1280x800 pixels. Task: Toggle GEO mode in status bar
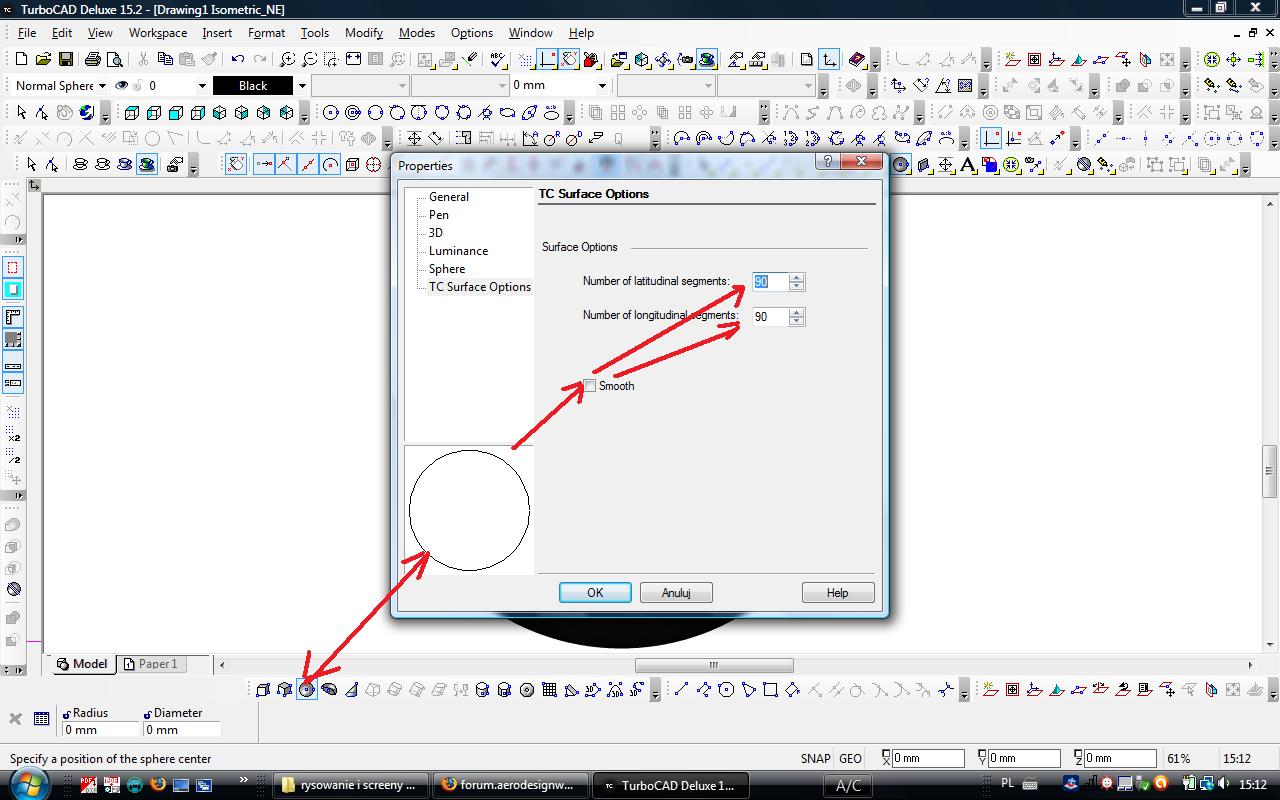850,758
